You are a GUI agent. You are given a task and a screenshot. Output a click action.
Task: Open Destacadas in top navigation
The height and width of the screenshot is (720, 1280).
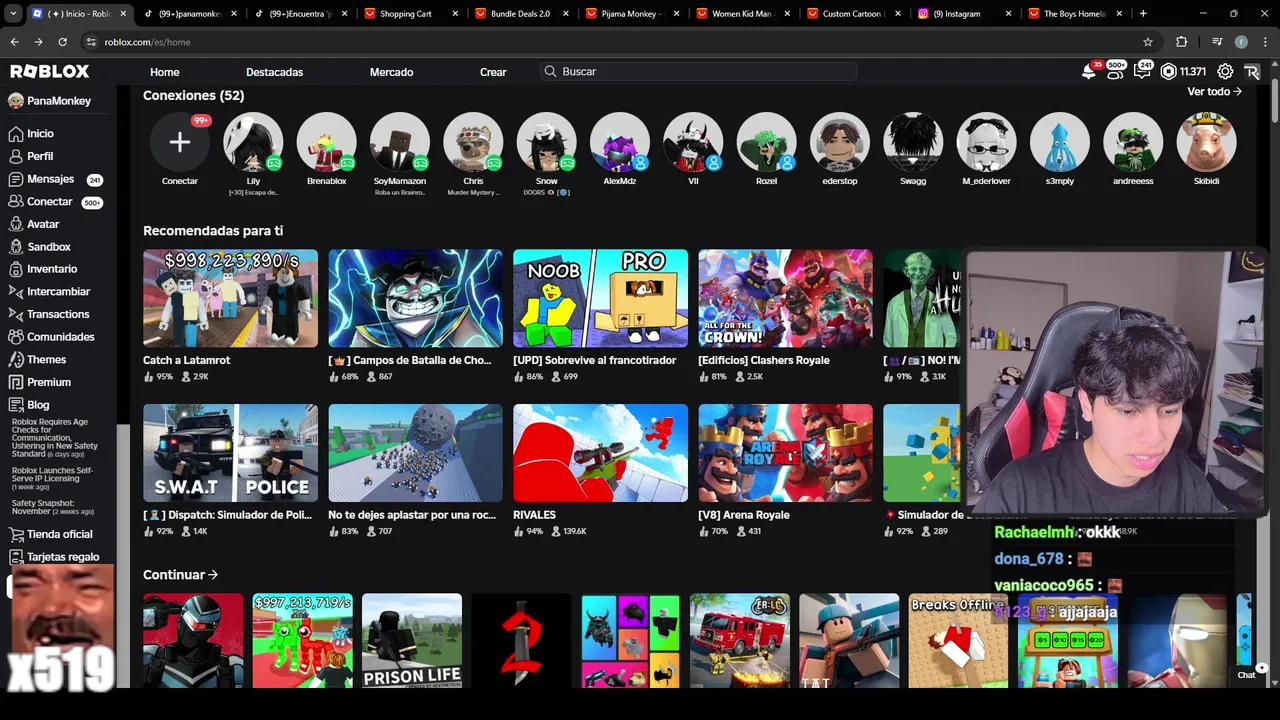click(x=274, y=72)
